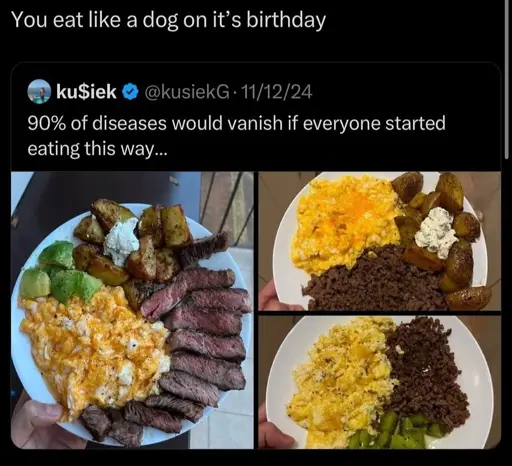Open the kuSiek display name link
Screen dimensions: 512x466
[86, 92]
